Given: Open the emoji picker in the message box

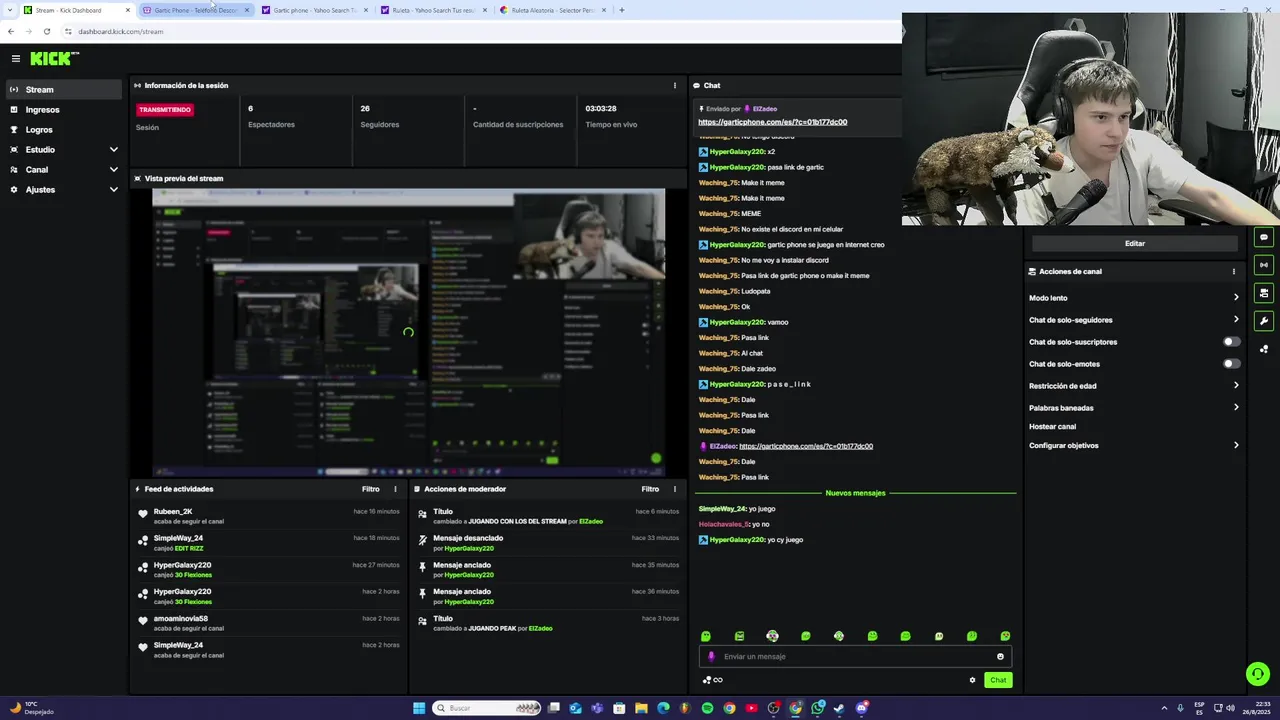Looking at the screenshot, I should tap(1000, 657).
